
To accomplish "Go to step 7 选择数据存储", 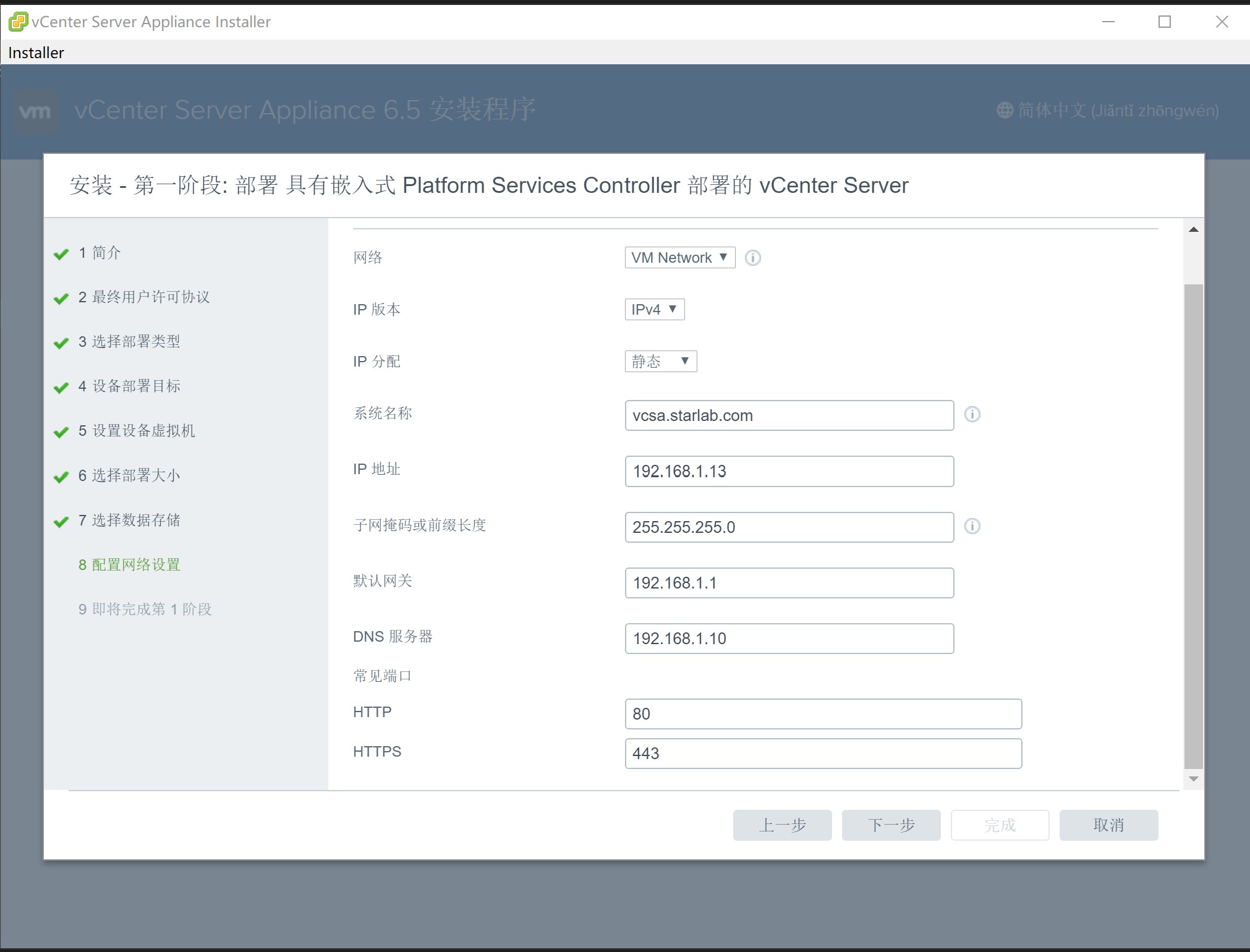I will tap(129, 520).
